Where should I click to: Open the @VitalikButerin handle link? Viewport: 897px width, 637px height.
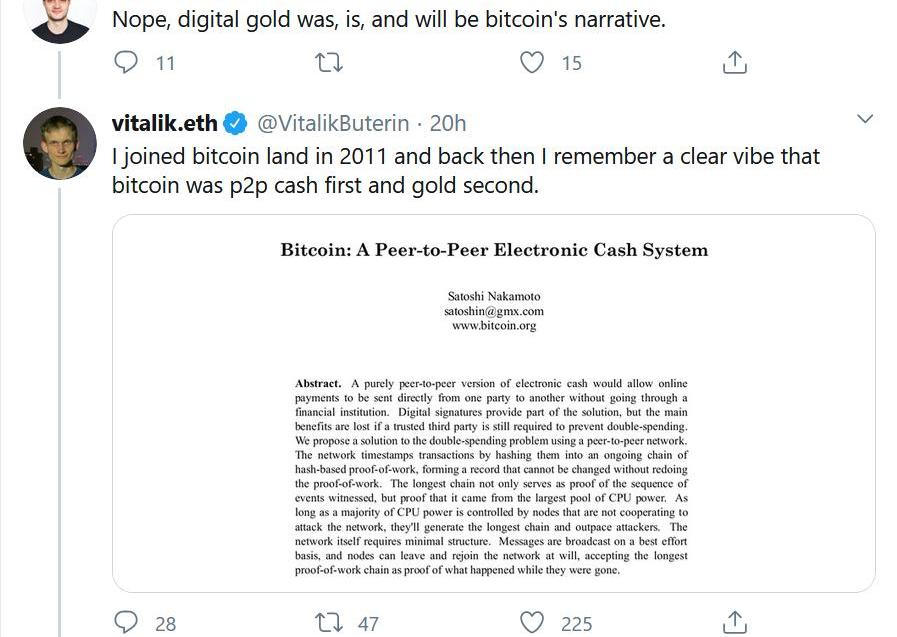[333, 123]
